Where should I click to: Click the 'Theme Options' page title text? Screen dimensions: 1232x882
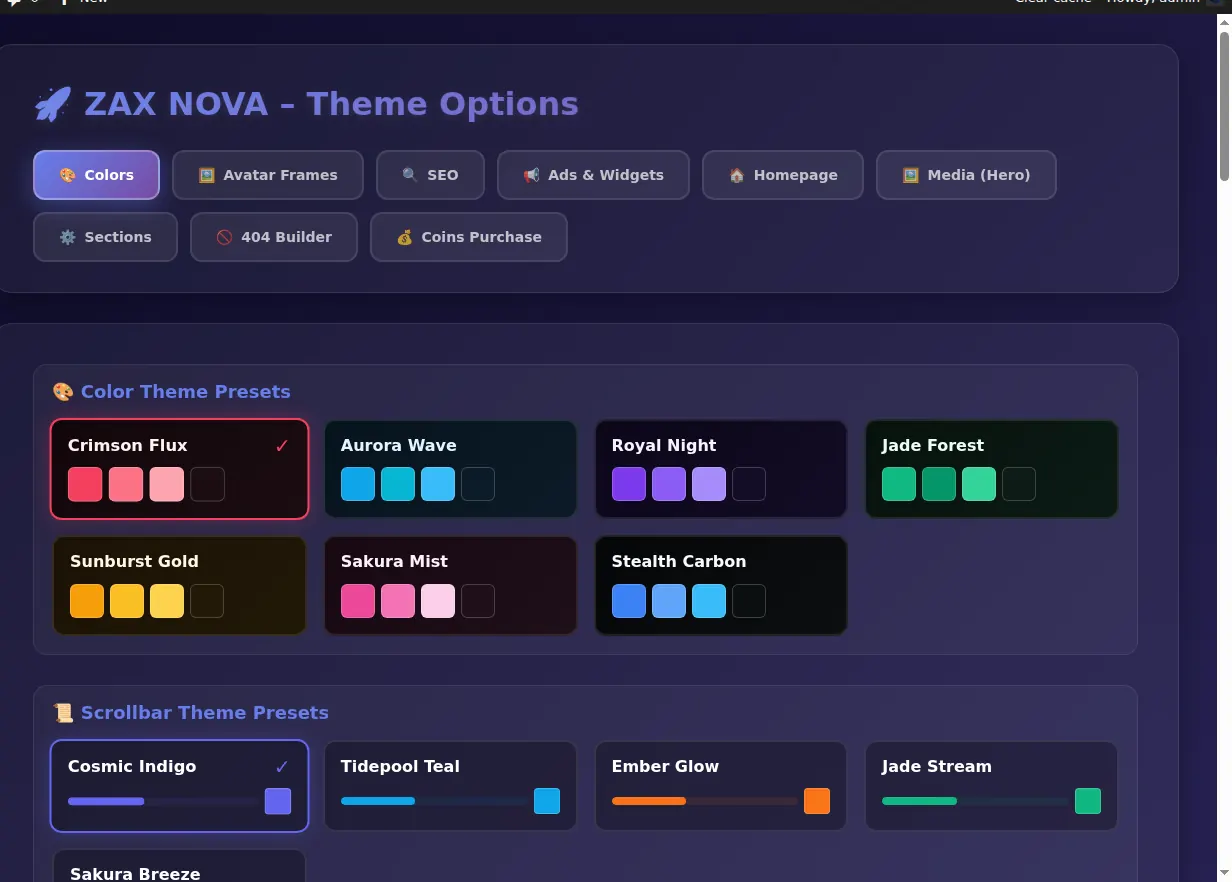click(442, 104)
